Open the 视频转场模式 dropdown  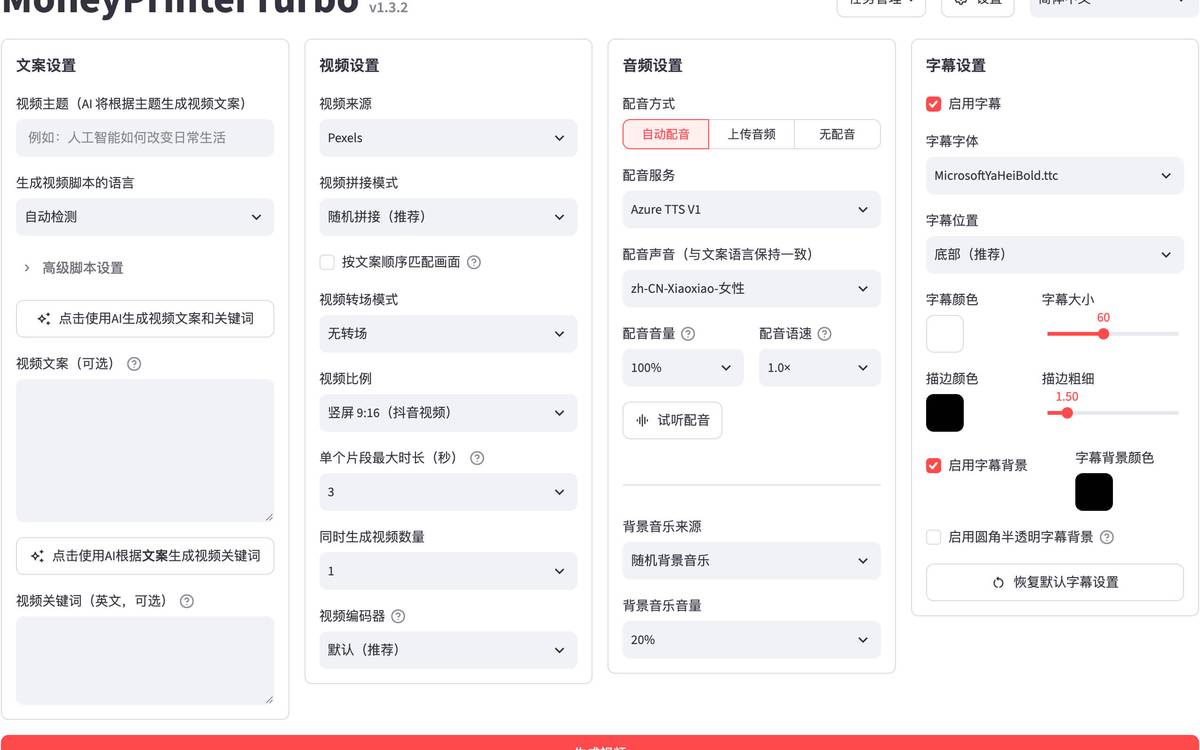[x=448, y=333]
